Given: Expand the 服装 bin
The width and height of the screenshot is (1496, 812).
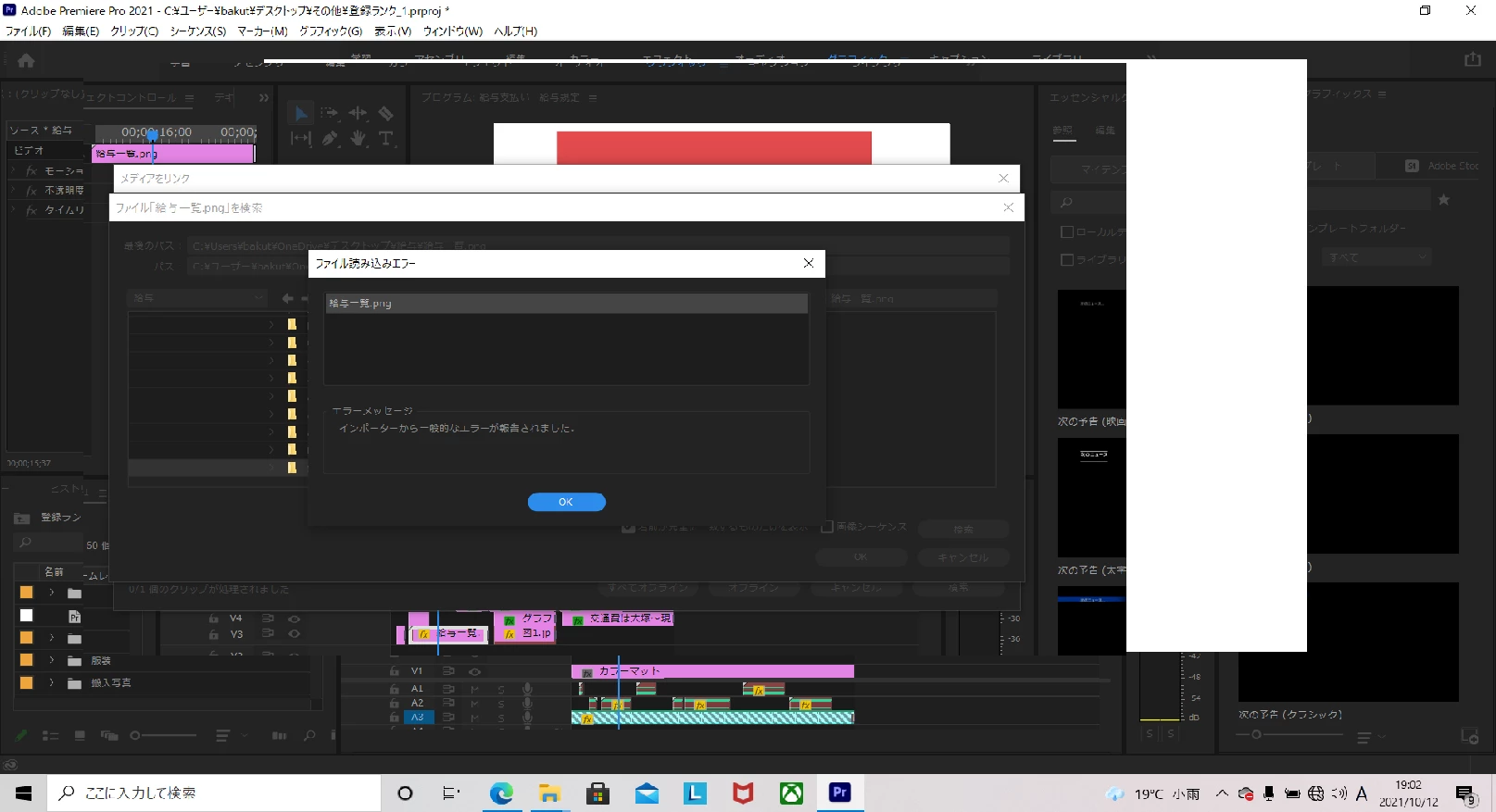Looking at the screenshot, I should coord(52,660).
